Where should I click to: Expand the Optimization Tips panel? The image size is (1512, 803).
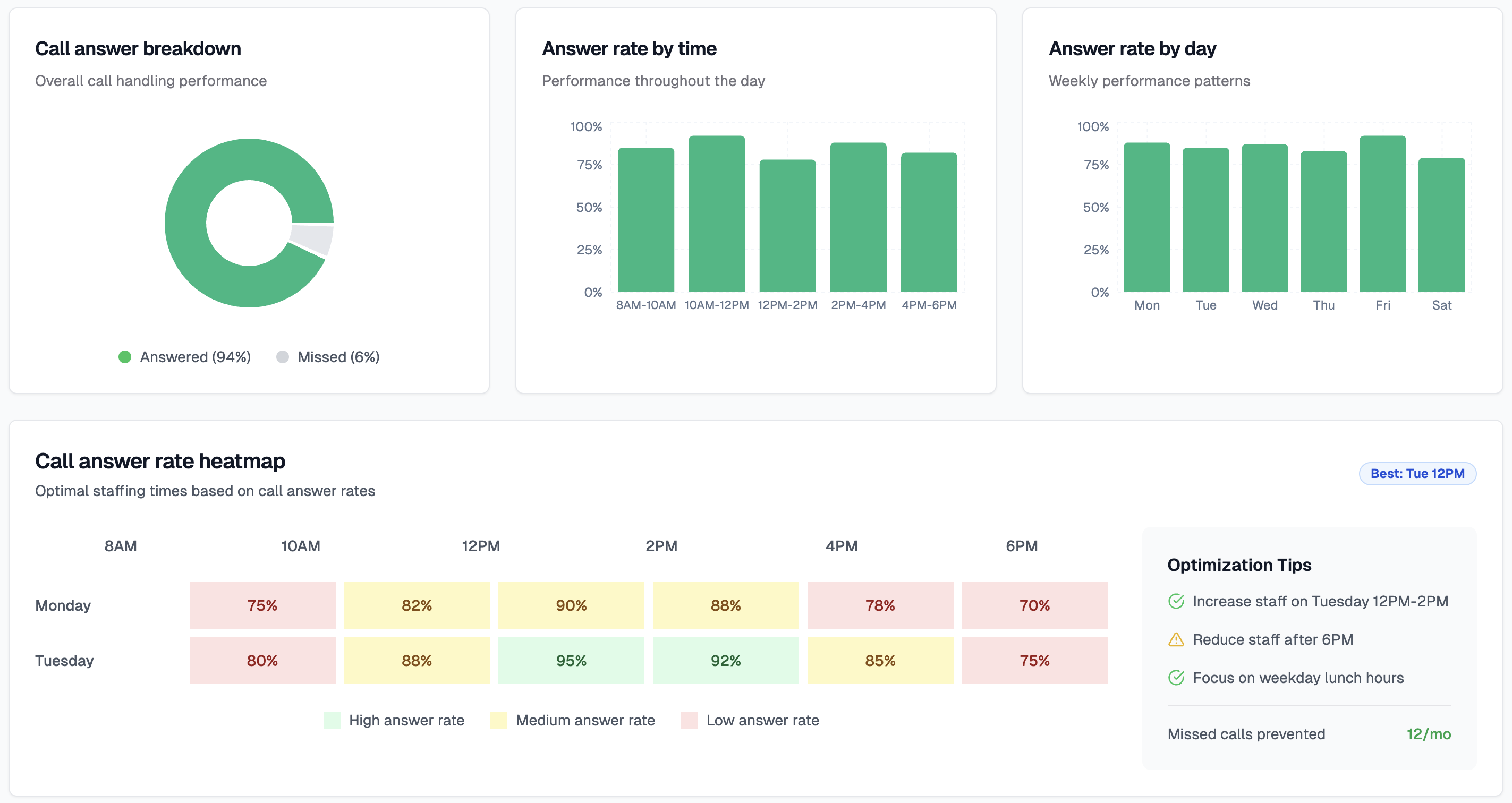1238,565
